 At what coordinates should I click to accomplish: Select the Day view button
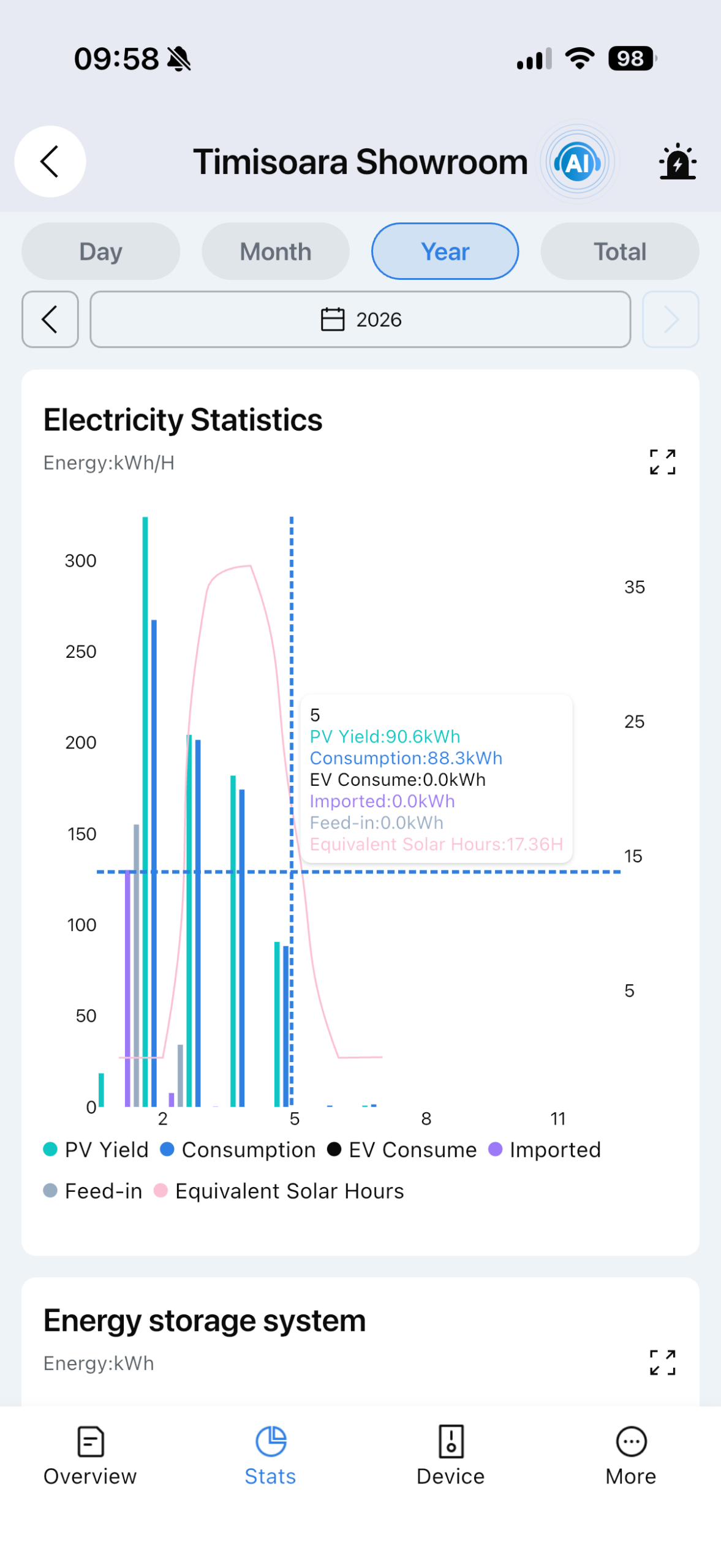[100, 251]
